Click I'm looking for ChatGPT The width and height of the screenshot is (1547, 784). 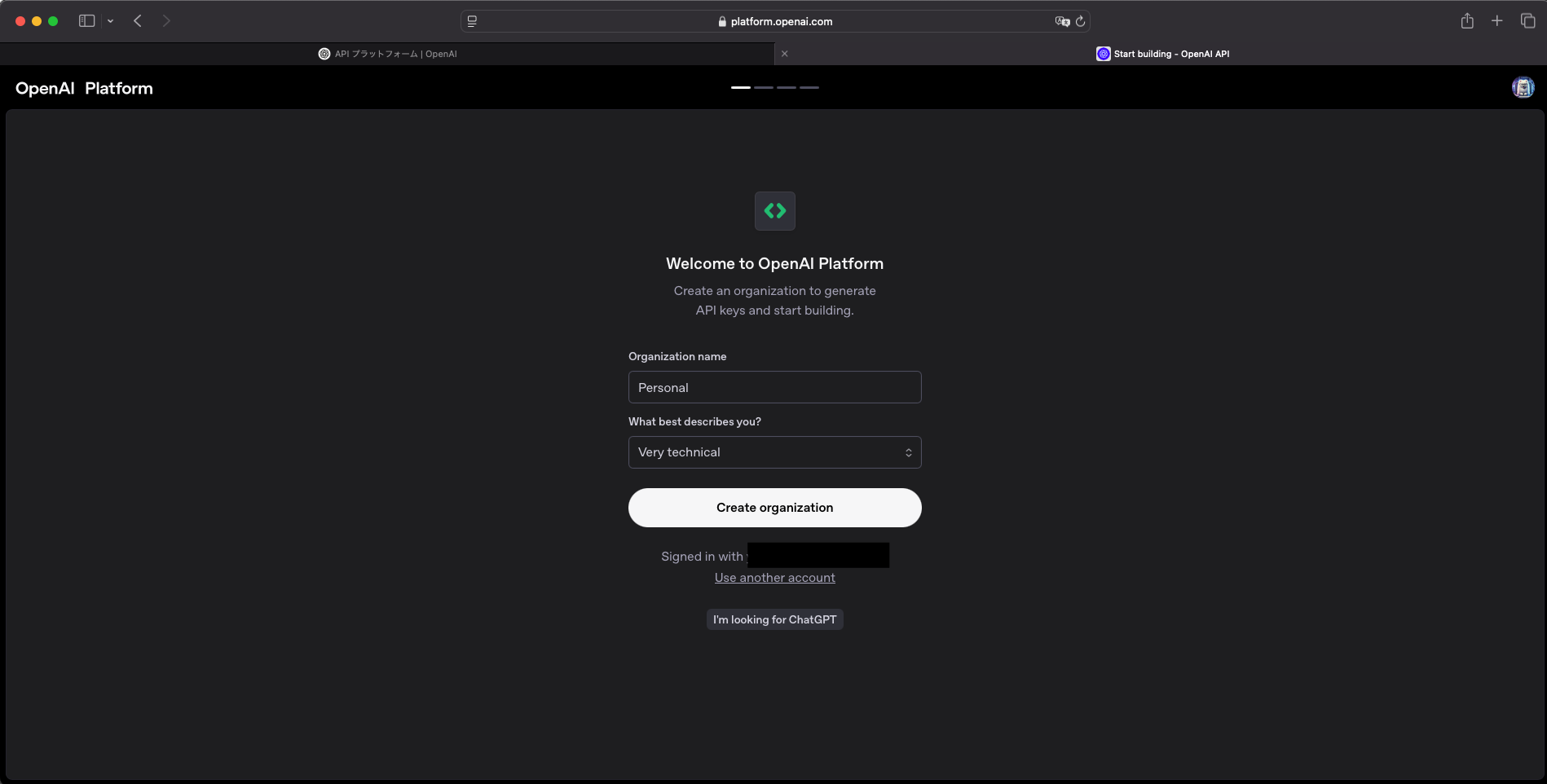point(775,619)
